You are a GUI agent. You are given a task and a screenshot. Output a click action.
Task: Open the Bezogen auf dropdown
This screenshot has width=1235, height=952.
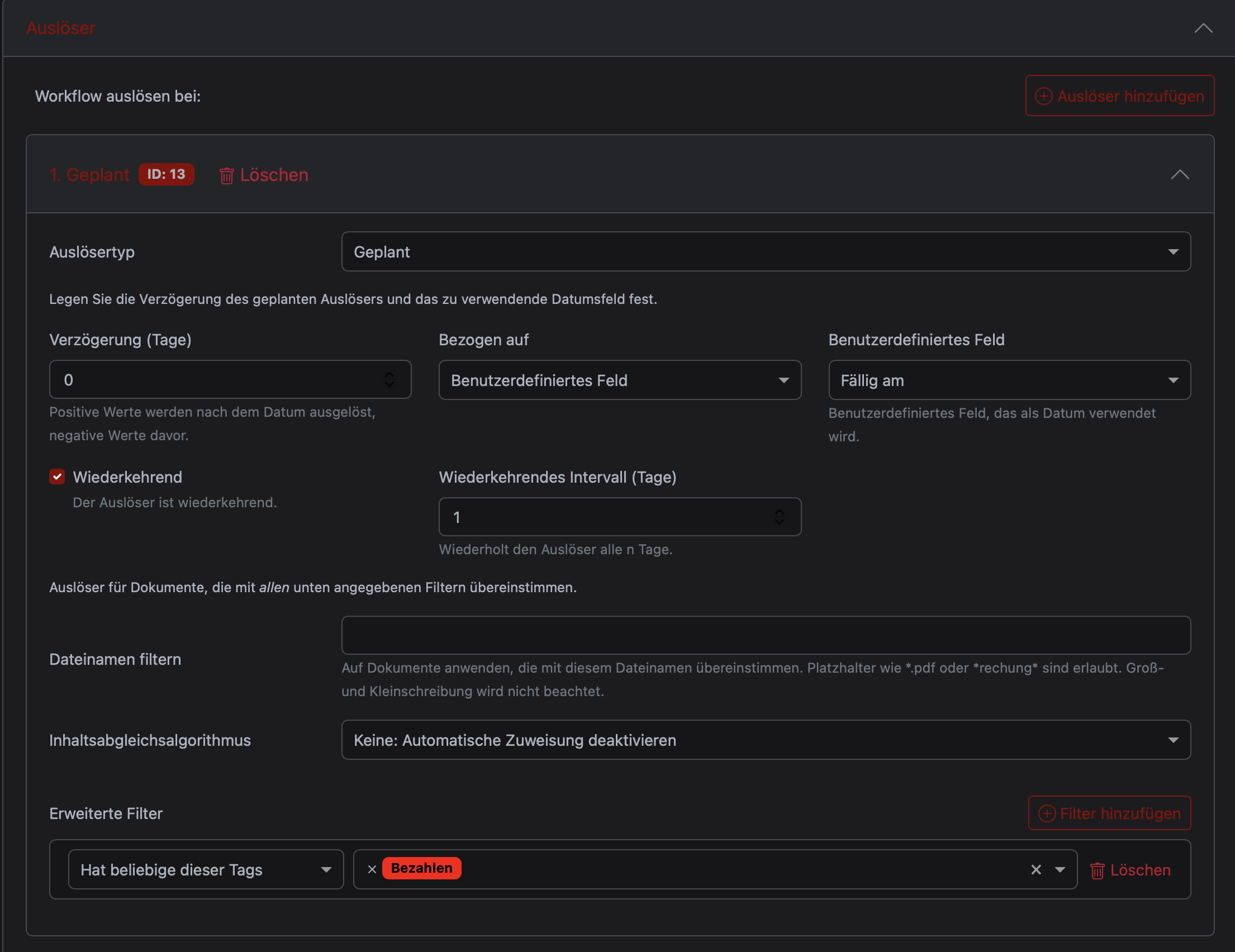point(619,380)
